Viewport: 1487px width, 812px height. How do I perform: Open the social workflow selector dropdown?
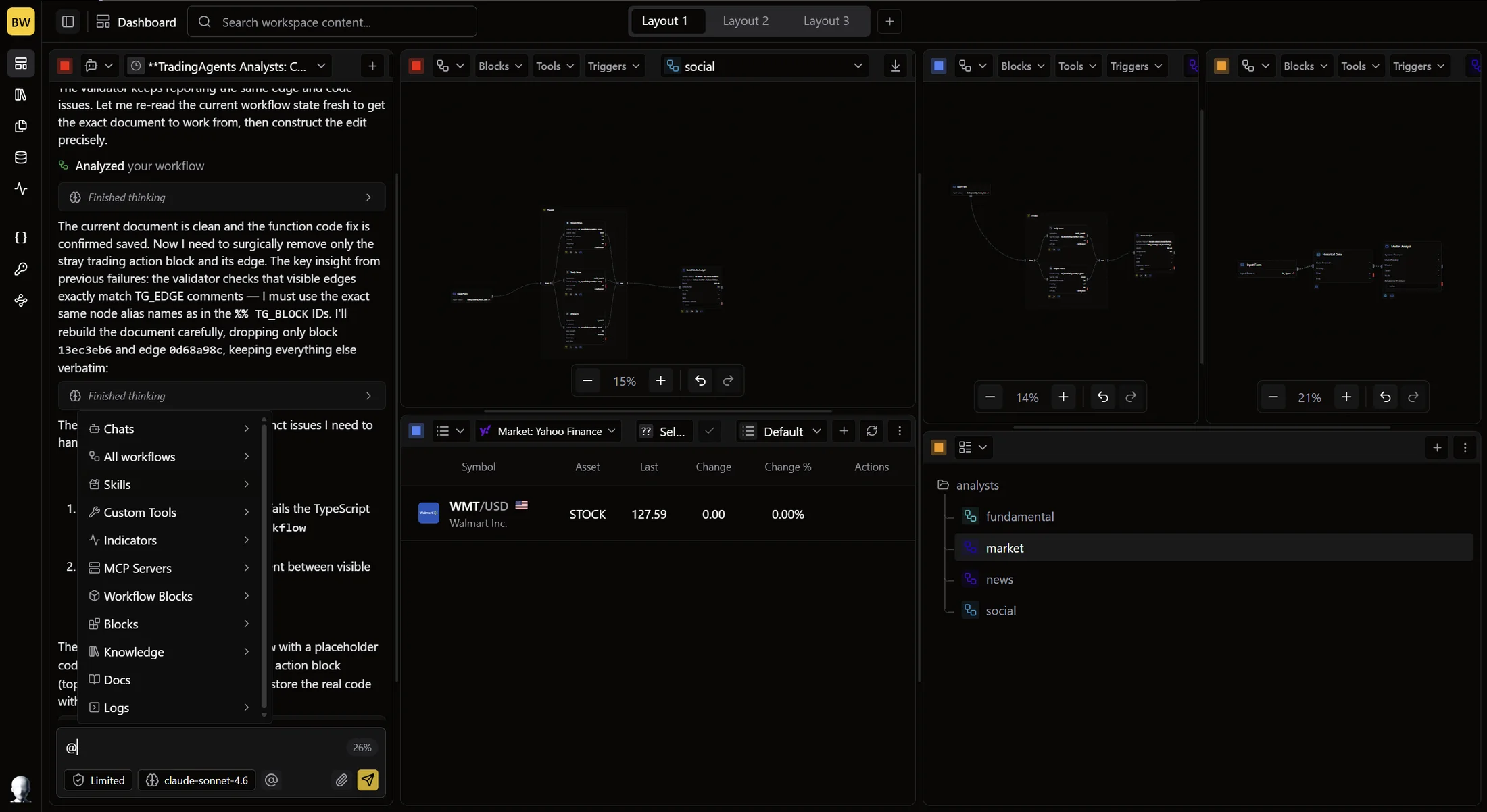764,66
